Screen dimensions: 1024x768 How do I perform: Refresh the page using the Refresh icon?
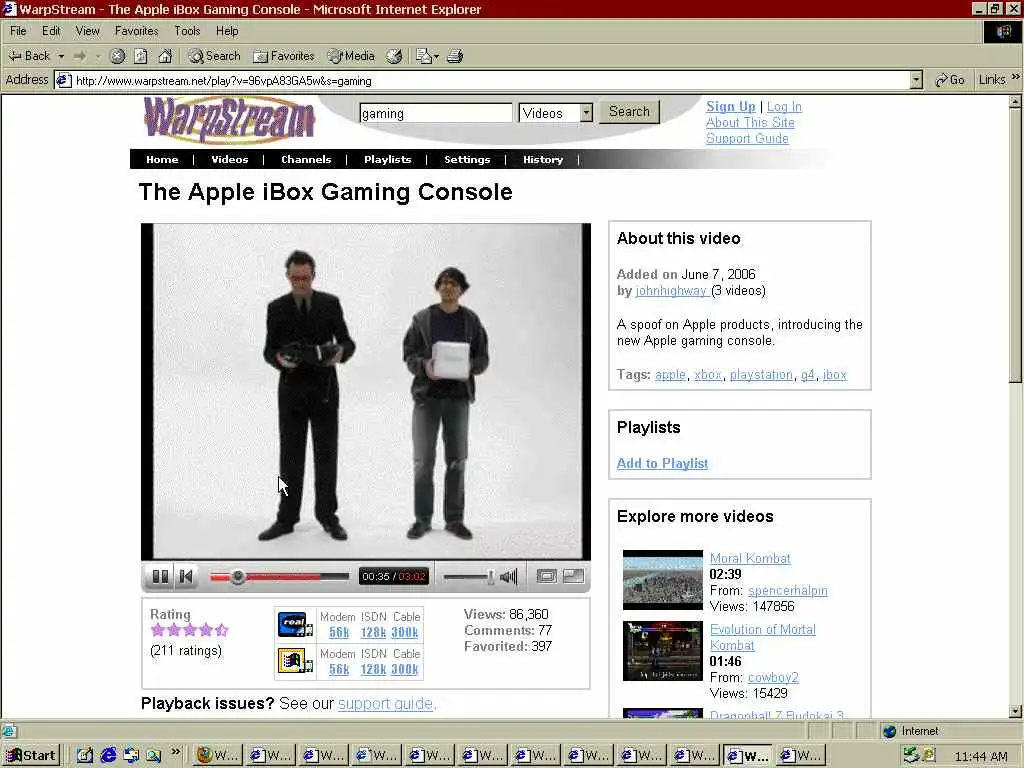click(140, 56)
